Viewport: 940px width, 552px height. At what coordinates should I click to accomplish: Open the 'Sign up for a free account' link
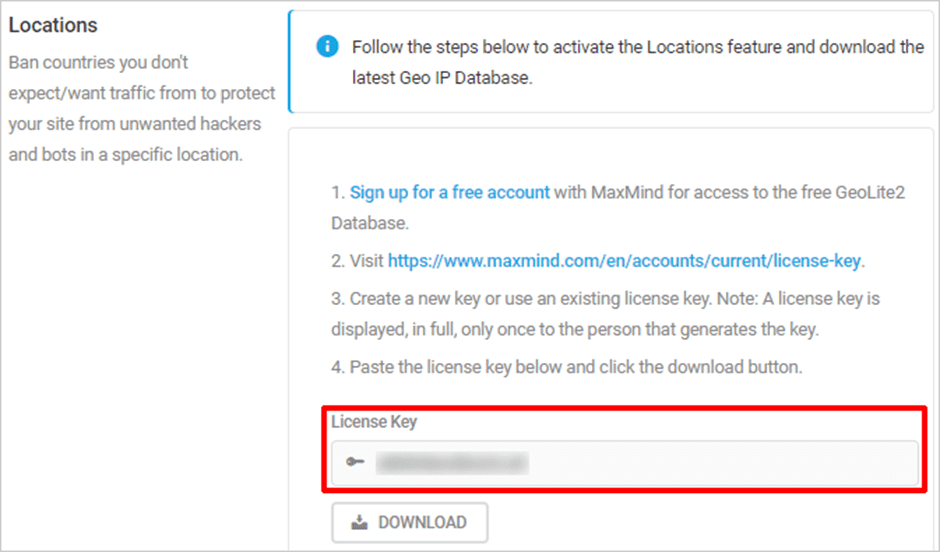pos(450,192)
